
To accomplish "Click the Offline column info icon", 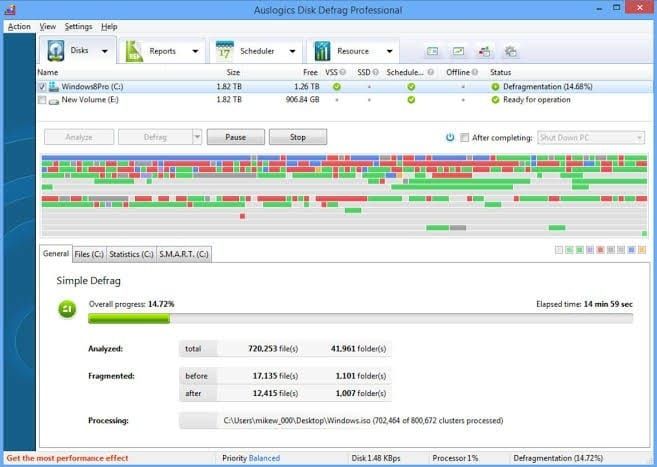I will click(475, 72).
